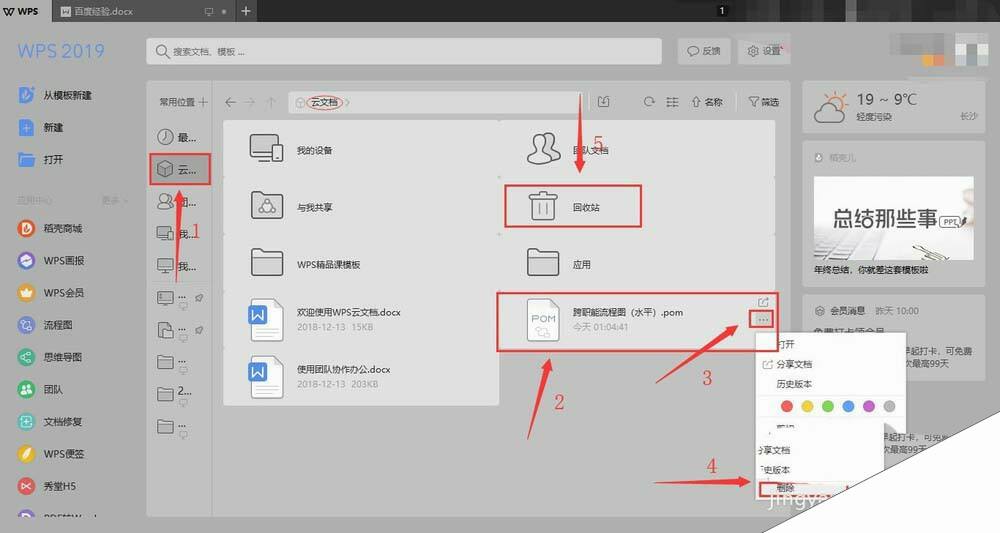Go up one folder level
This screenshot has height=533, width=1000.
(271, 102)
